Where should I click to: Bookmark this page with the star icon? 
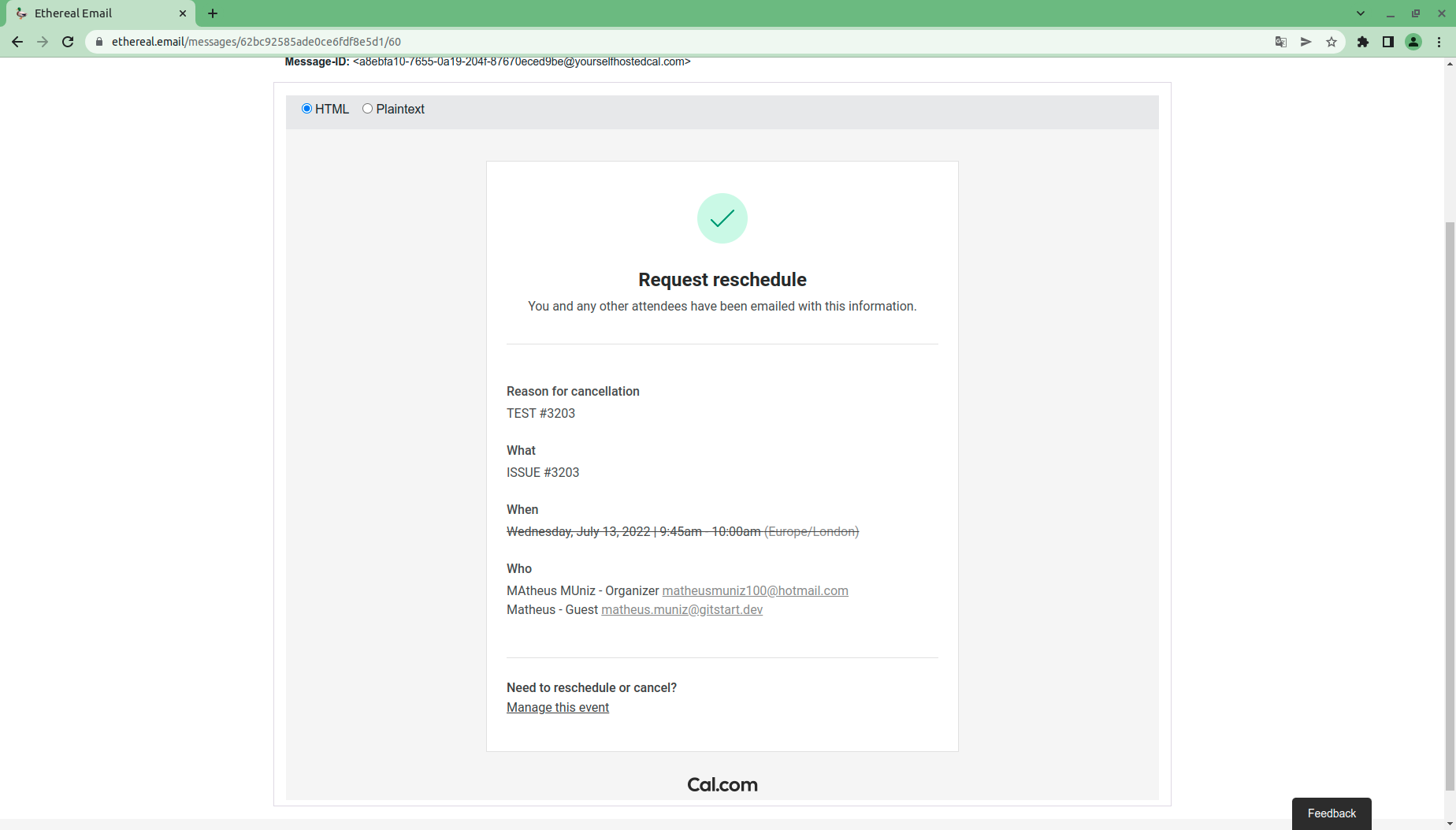pos(1332,42)
